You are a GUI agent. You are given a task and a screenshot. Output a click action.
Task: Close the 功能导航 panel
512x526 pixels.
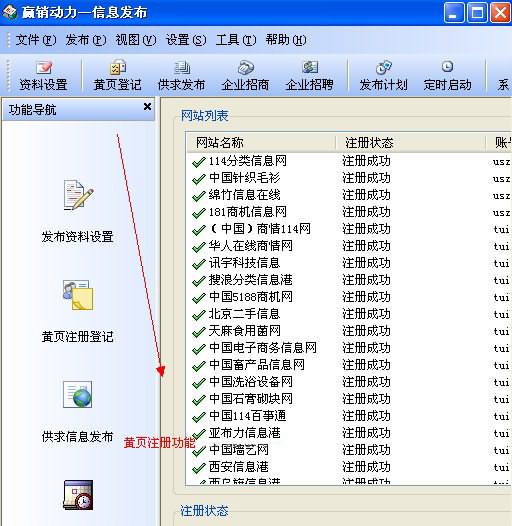tap(147, 107)
